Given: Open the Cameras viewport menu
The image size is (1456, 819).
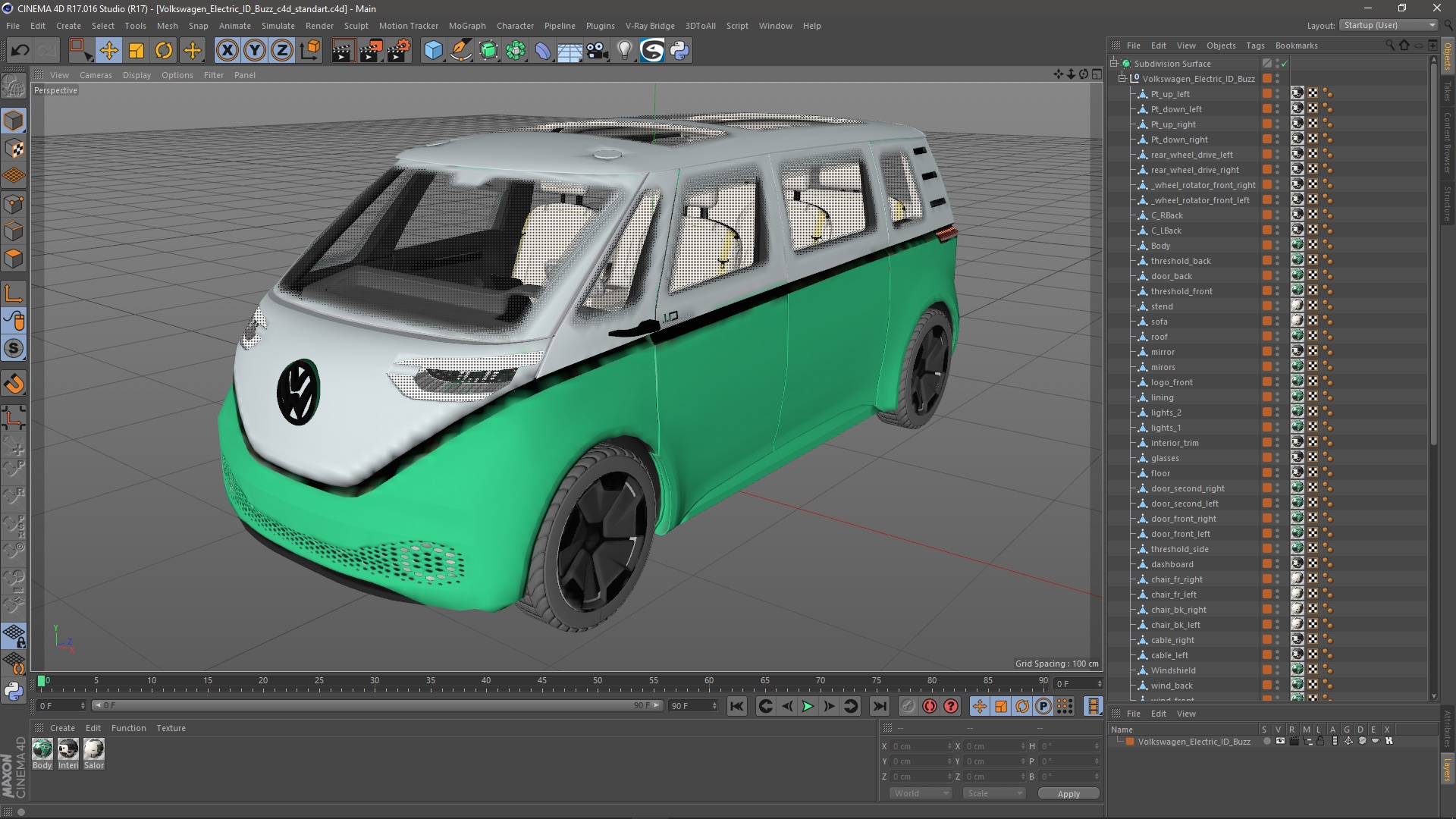Looking at the screenshot, I should coord(96,75).
